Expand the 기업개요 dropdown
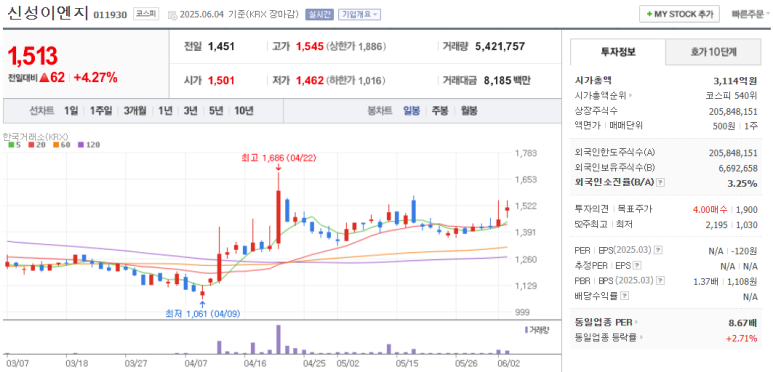 [x=359, y=15]
